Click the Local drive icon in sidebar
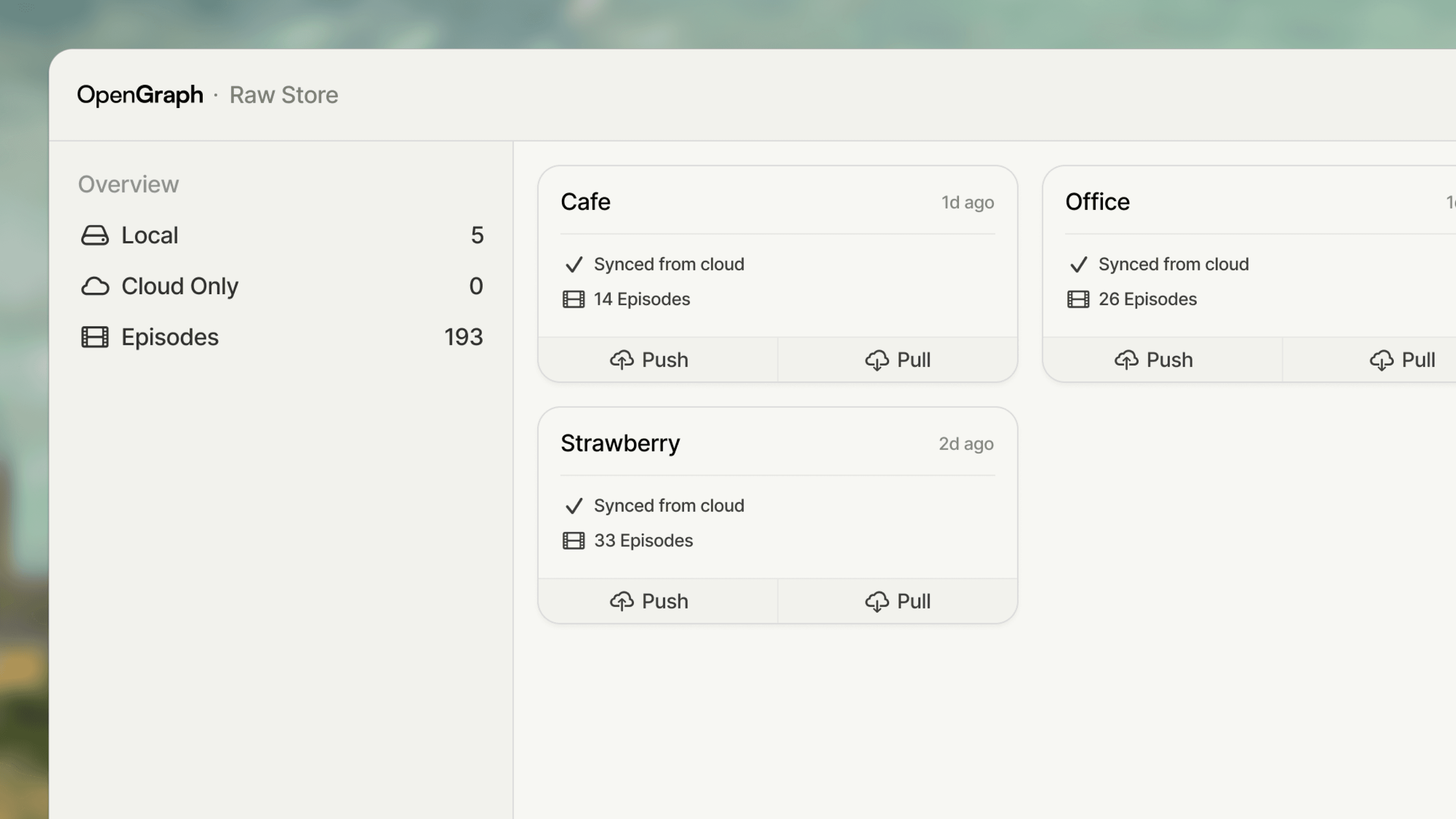The width and height of the screenshot is (1456, 819). [x=94, y=235]
